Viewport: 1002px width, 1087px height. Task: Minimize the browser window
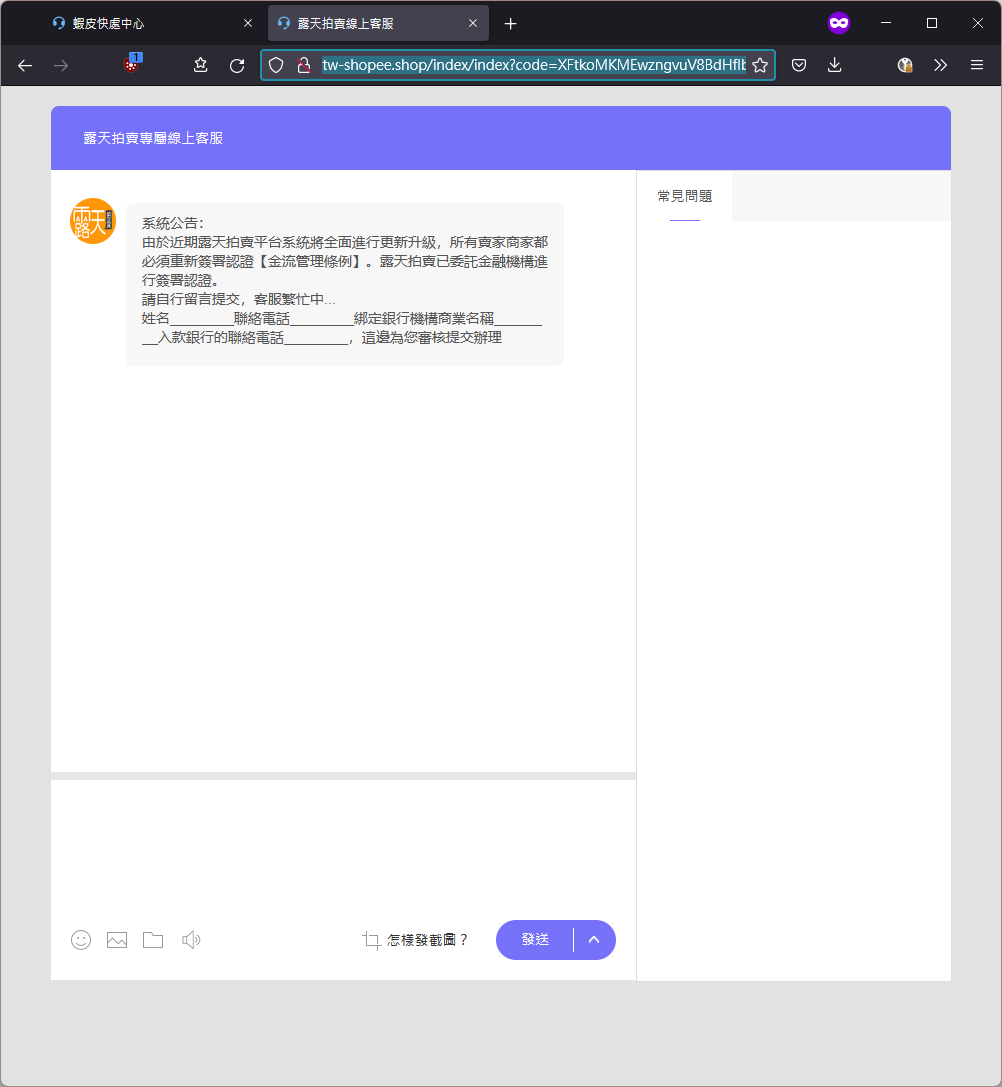(x=886, y=24)
